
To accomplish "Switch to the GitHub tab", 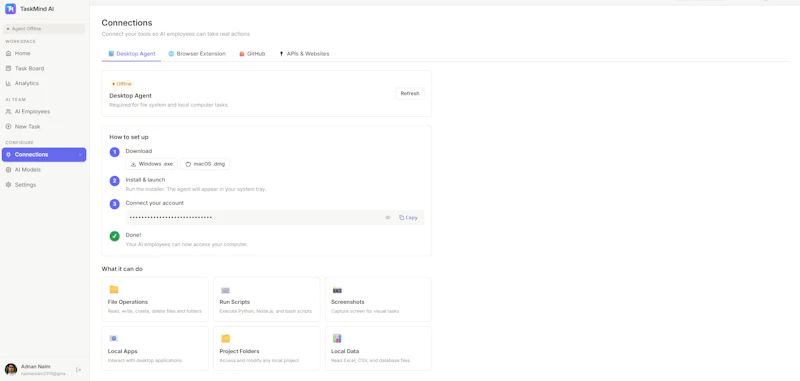I will pyautogui.click(x=252, y=54).
